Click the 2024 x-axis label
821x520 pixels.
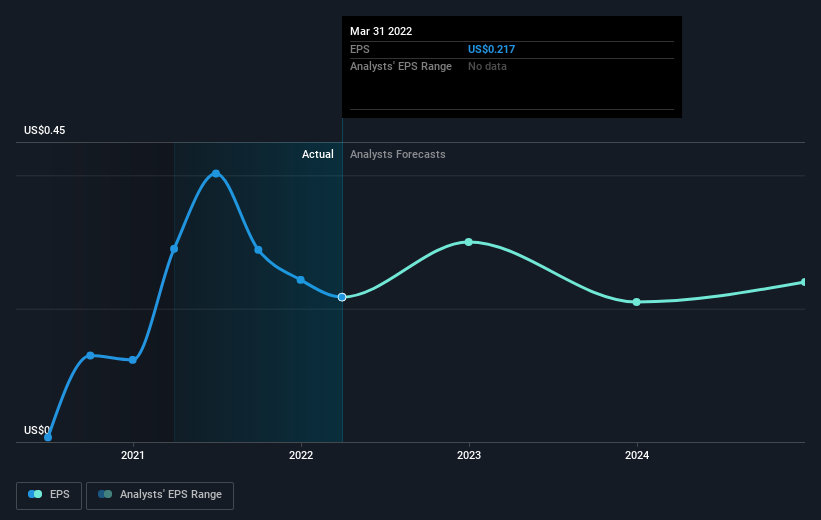coord(637,456)
